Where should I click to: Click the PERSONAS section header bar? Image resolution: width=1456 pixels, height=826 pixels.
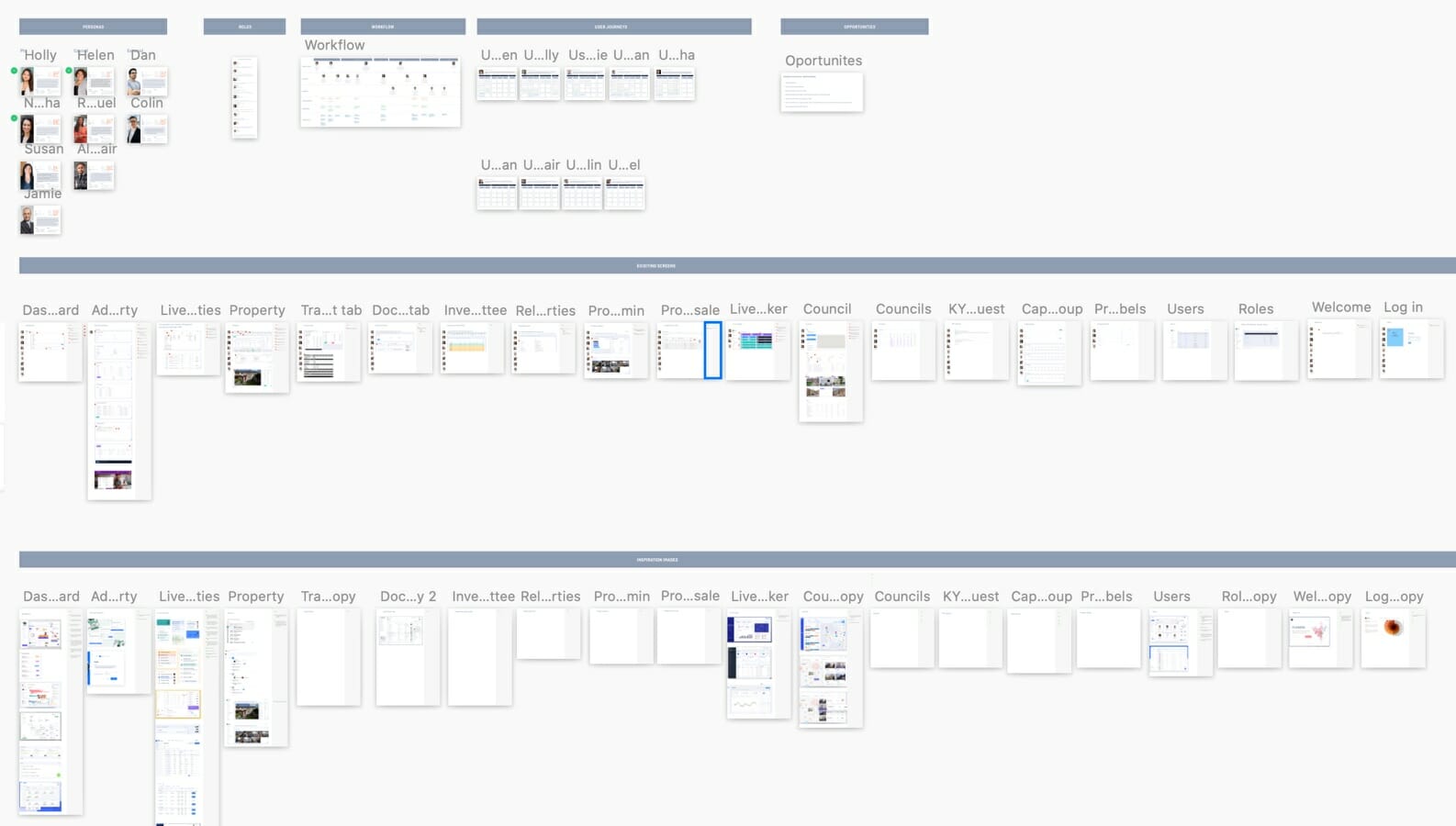point(93,27)
